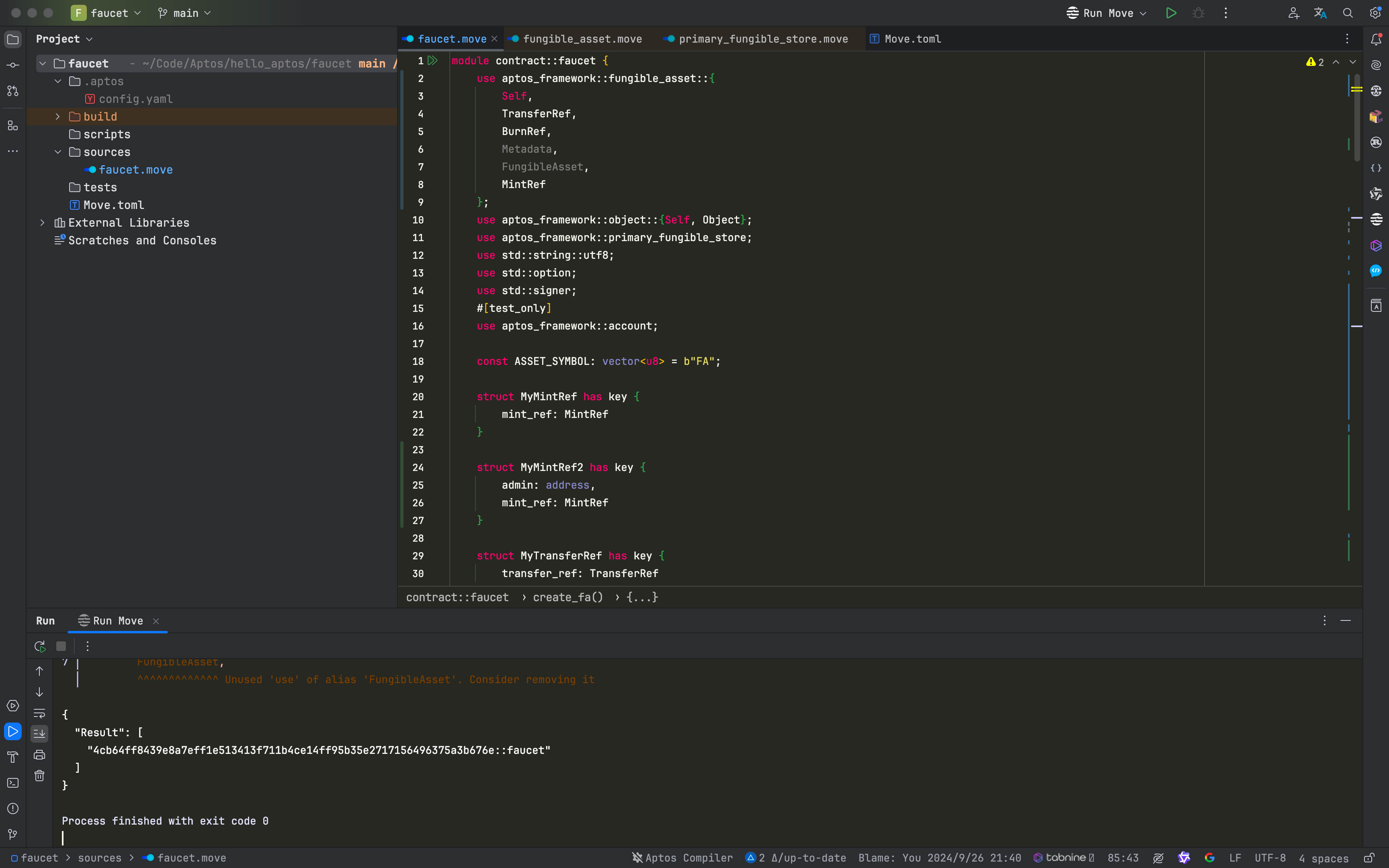Open the Notifications bell
The image size is (1389, 868).
tap(1376, 39)
